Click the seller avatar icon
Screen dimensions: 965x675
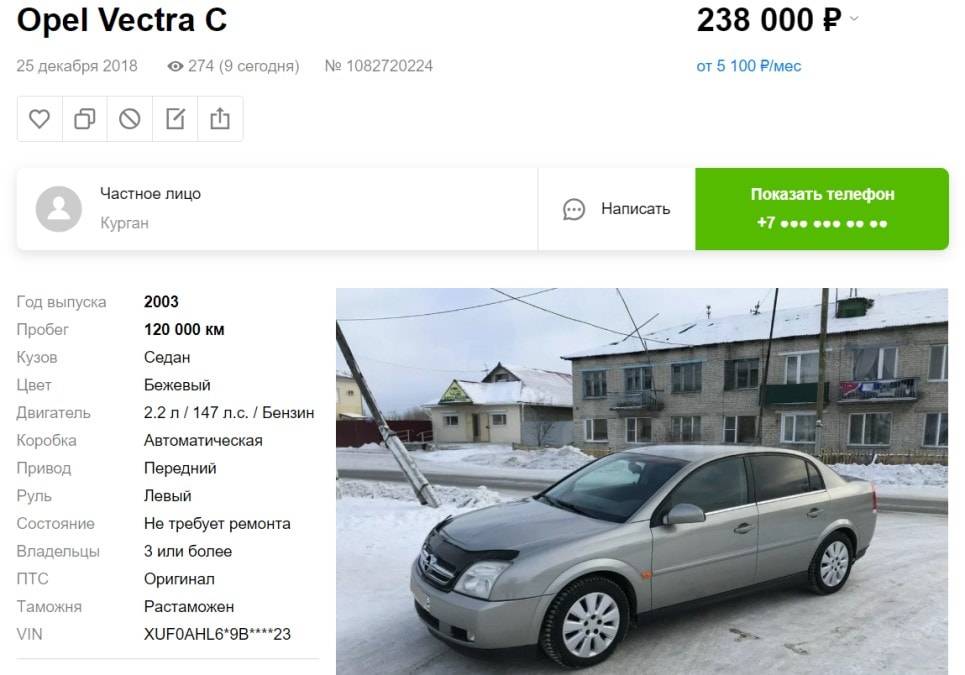tap(58, 209)
